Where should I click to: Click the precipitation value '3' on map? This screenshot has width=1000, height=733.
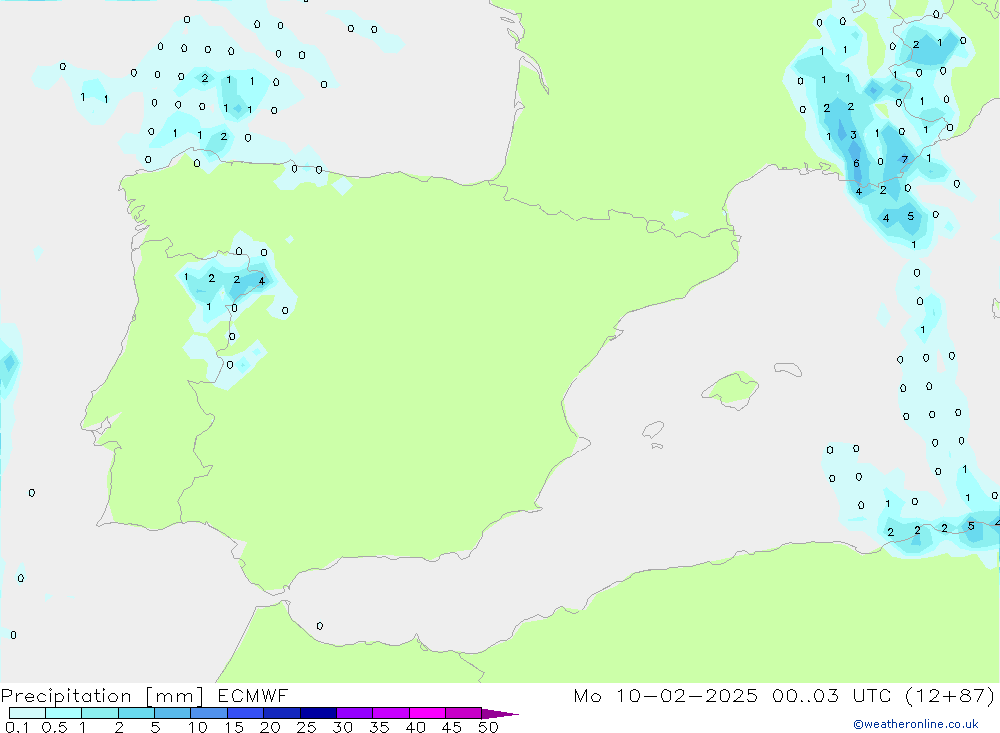coord(853,135)
